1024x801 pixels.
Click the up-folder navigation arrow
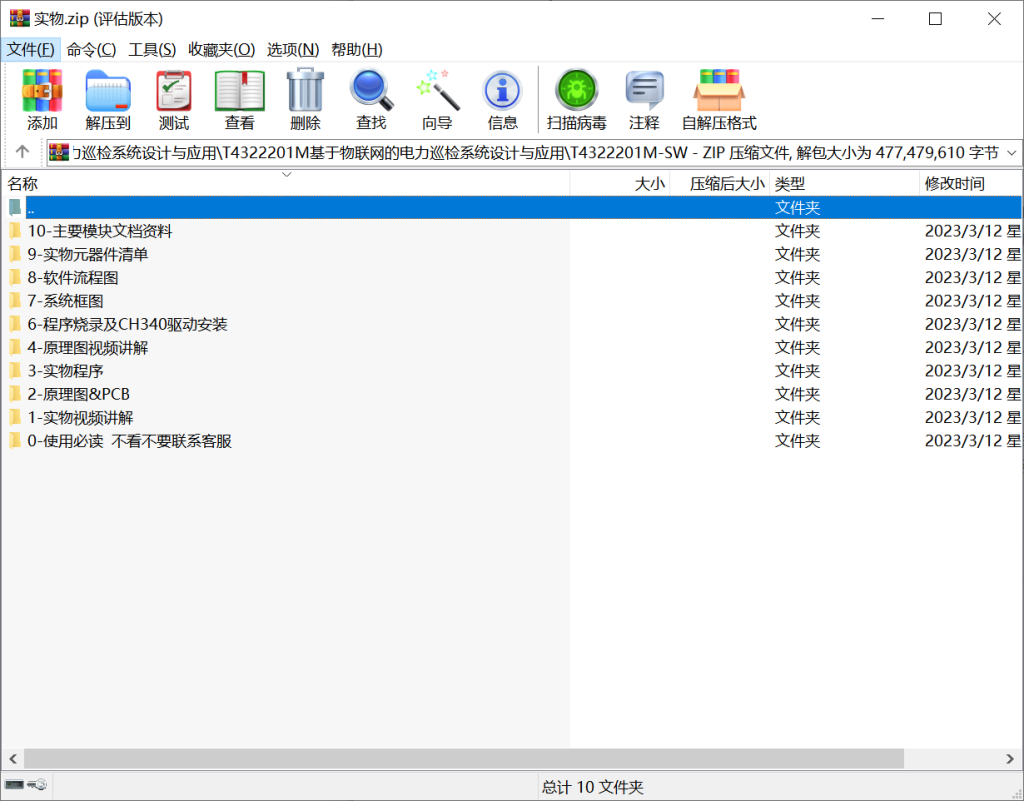pos(21,152)
